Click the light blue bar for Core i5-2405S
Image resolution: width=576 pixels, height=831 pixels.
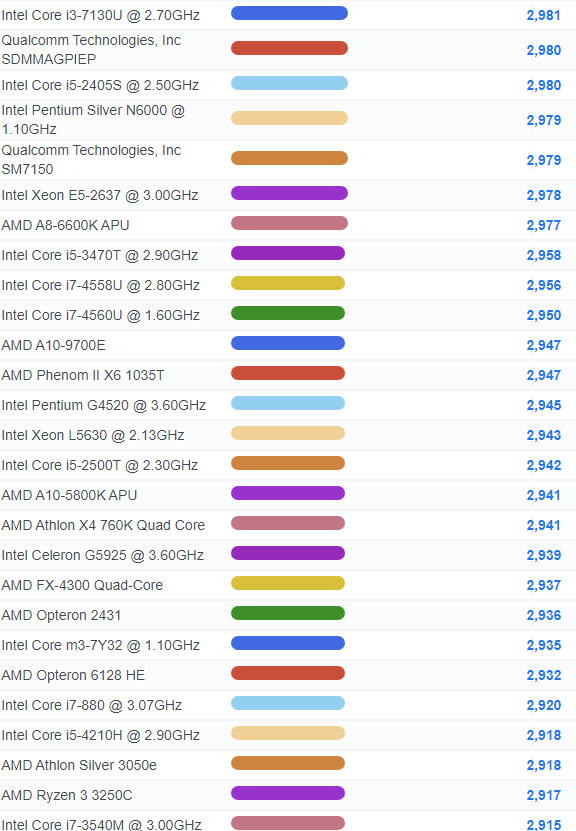(x=289, y=83)
